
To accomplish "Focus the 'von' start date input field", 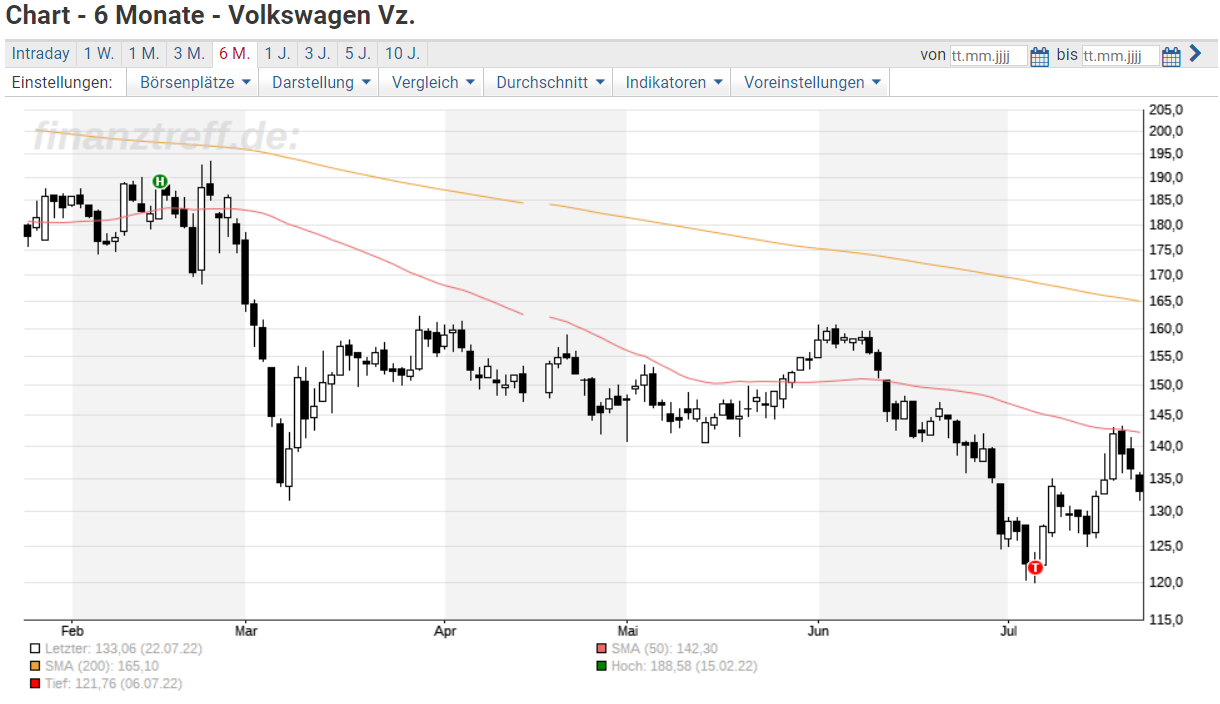I will (x=988, y=56).
